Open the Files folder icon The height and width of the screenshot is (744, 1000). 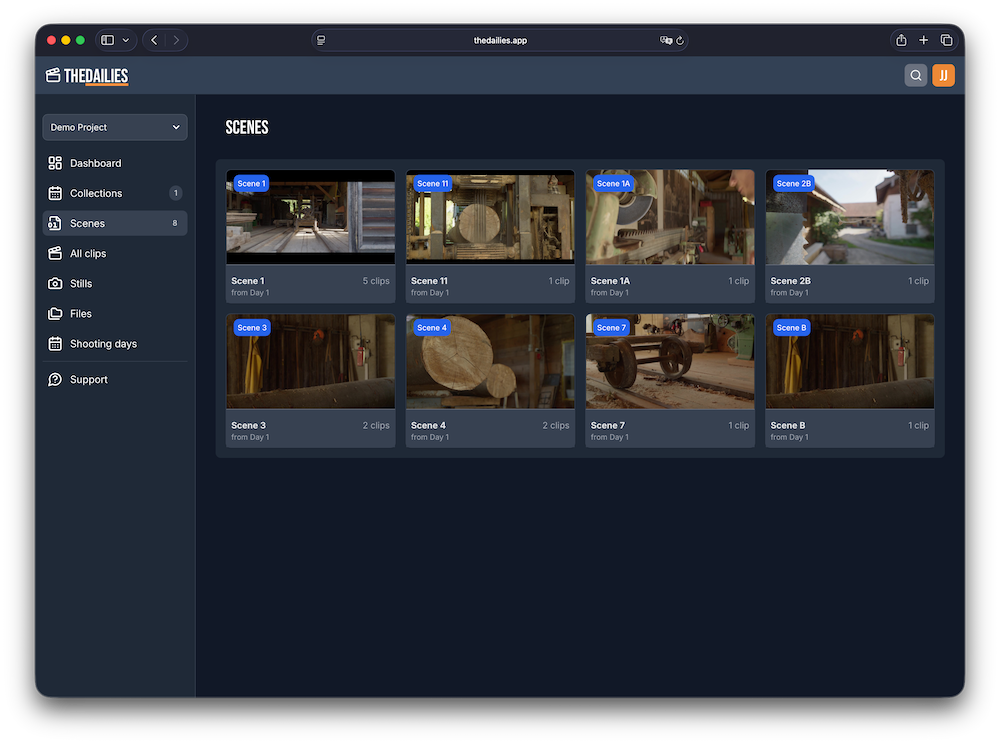pyautogui.click(x=57, y=313)
